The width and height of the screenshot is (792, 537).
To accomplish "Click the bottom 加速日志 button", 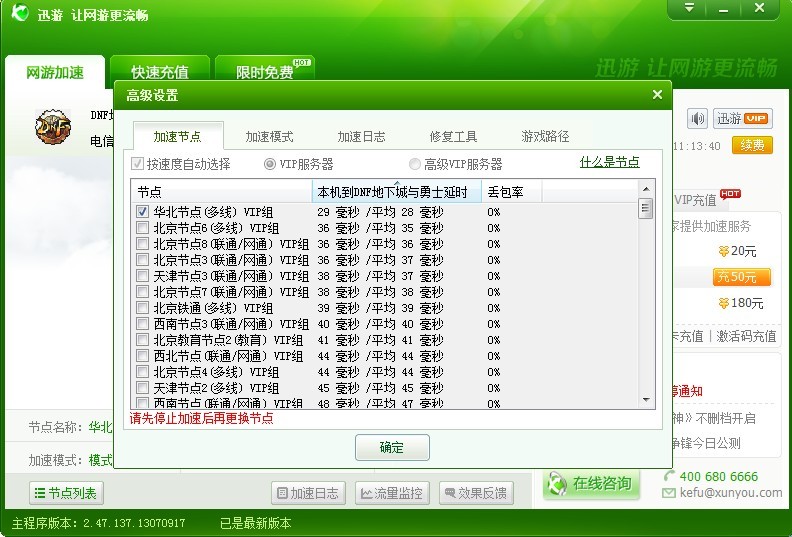I will point(308,493).
